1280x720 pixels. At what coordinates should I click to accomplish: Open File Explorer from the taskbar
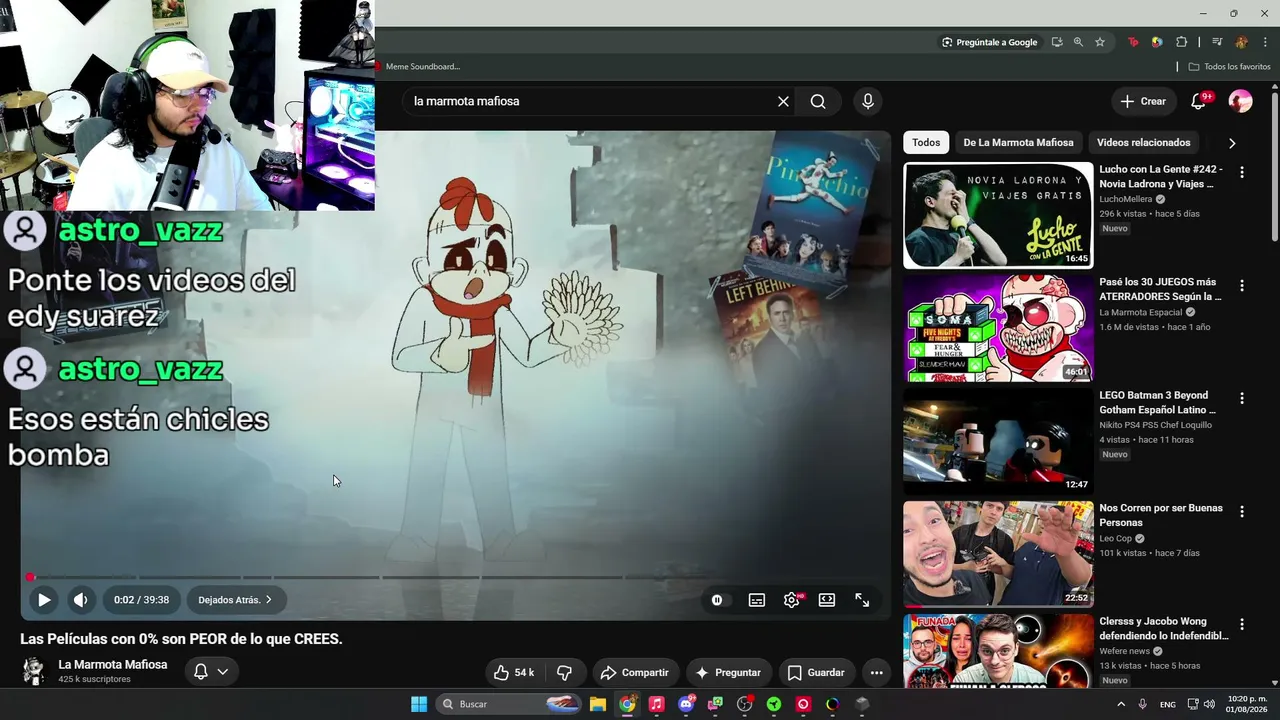click(597, 704)
